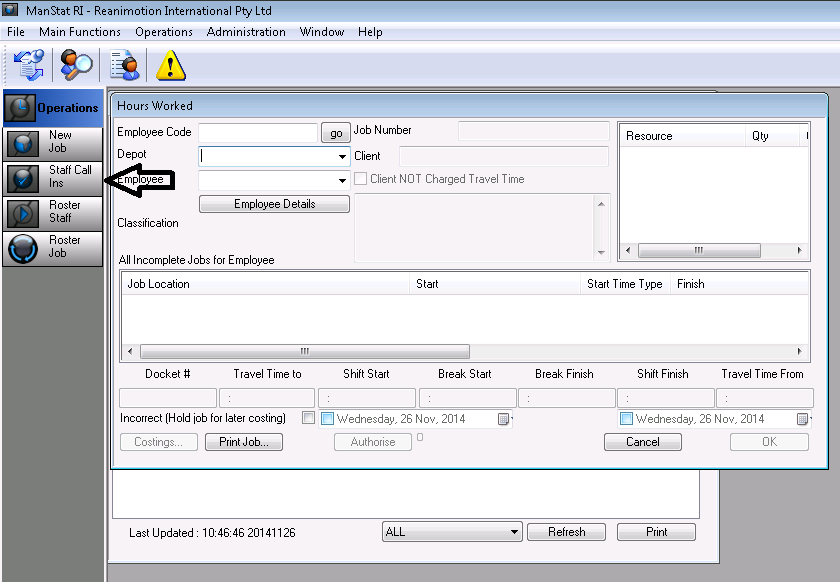Image resolution: width=840 pixels, height=582 pixels.
Task: Click the Operations clock header icon
Action: 20,108
